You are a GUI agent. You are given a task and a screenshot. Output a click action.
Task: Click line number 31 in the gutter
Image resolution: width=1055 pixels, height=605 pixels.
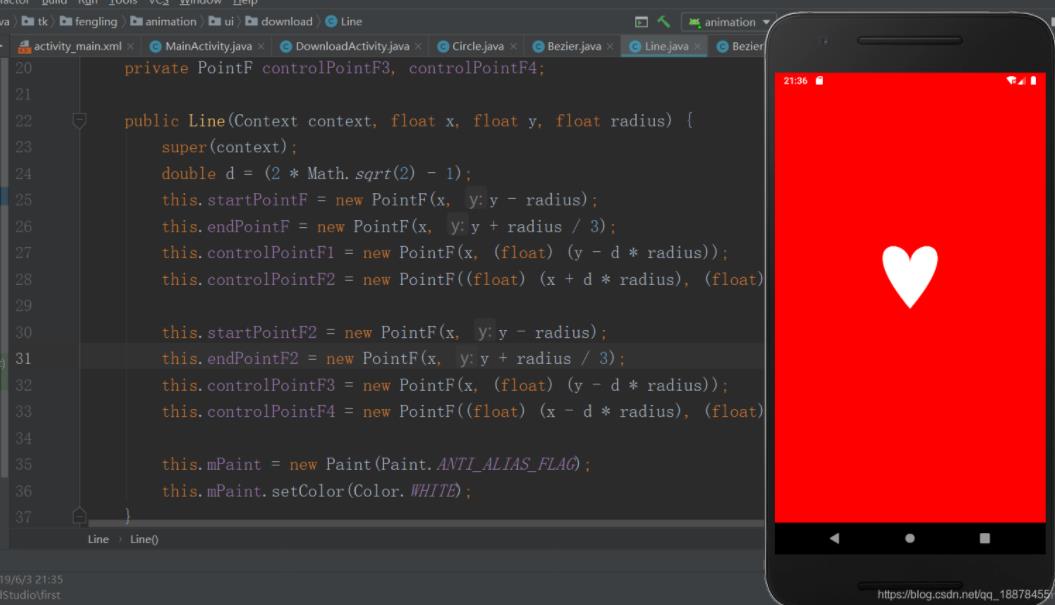tap(24, 358)
